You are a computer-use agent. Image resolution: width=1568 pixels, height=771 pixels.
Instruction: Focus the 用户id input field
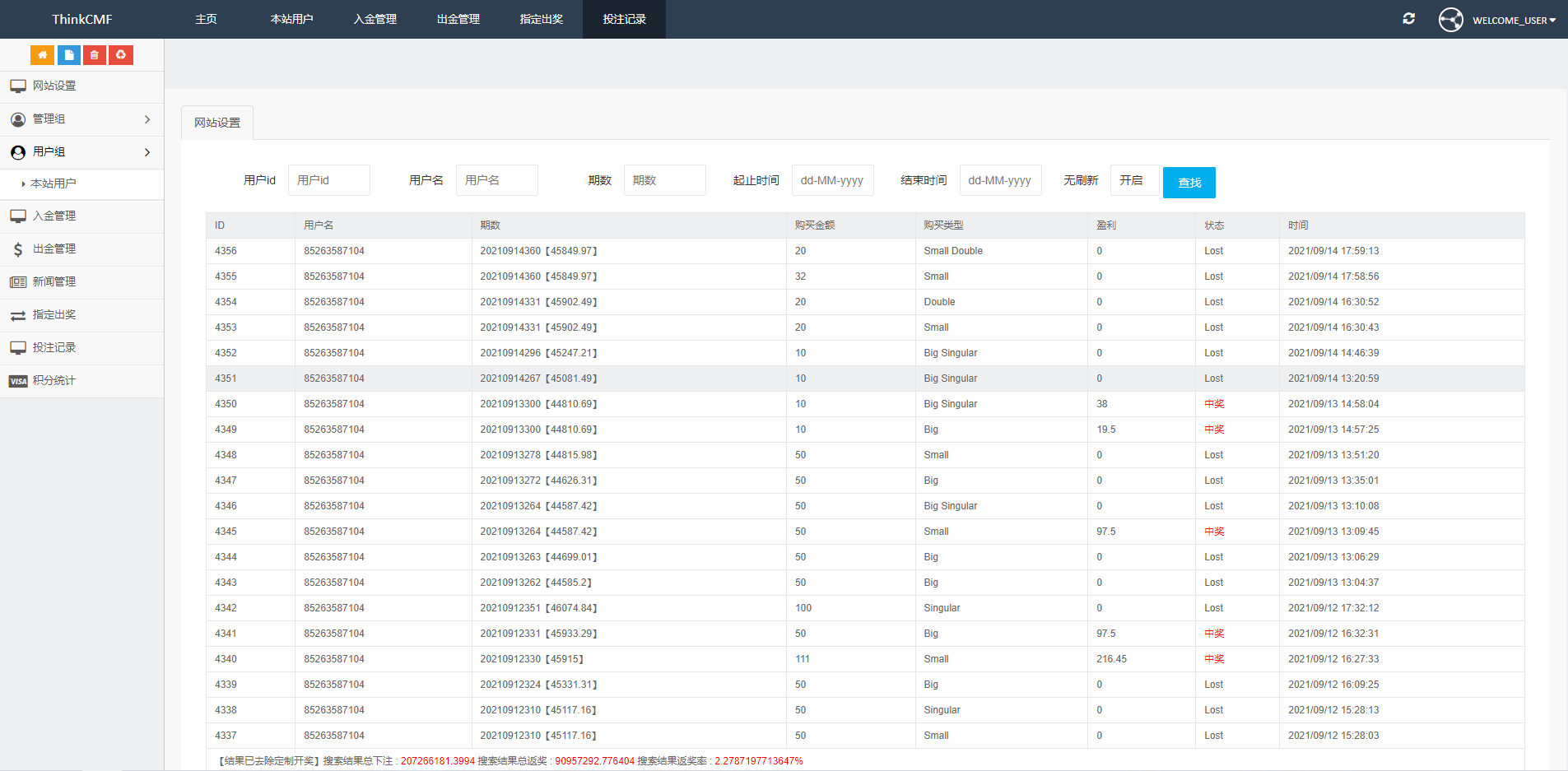pos(328,180)
